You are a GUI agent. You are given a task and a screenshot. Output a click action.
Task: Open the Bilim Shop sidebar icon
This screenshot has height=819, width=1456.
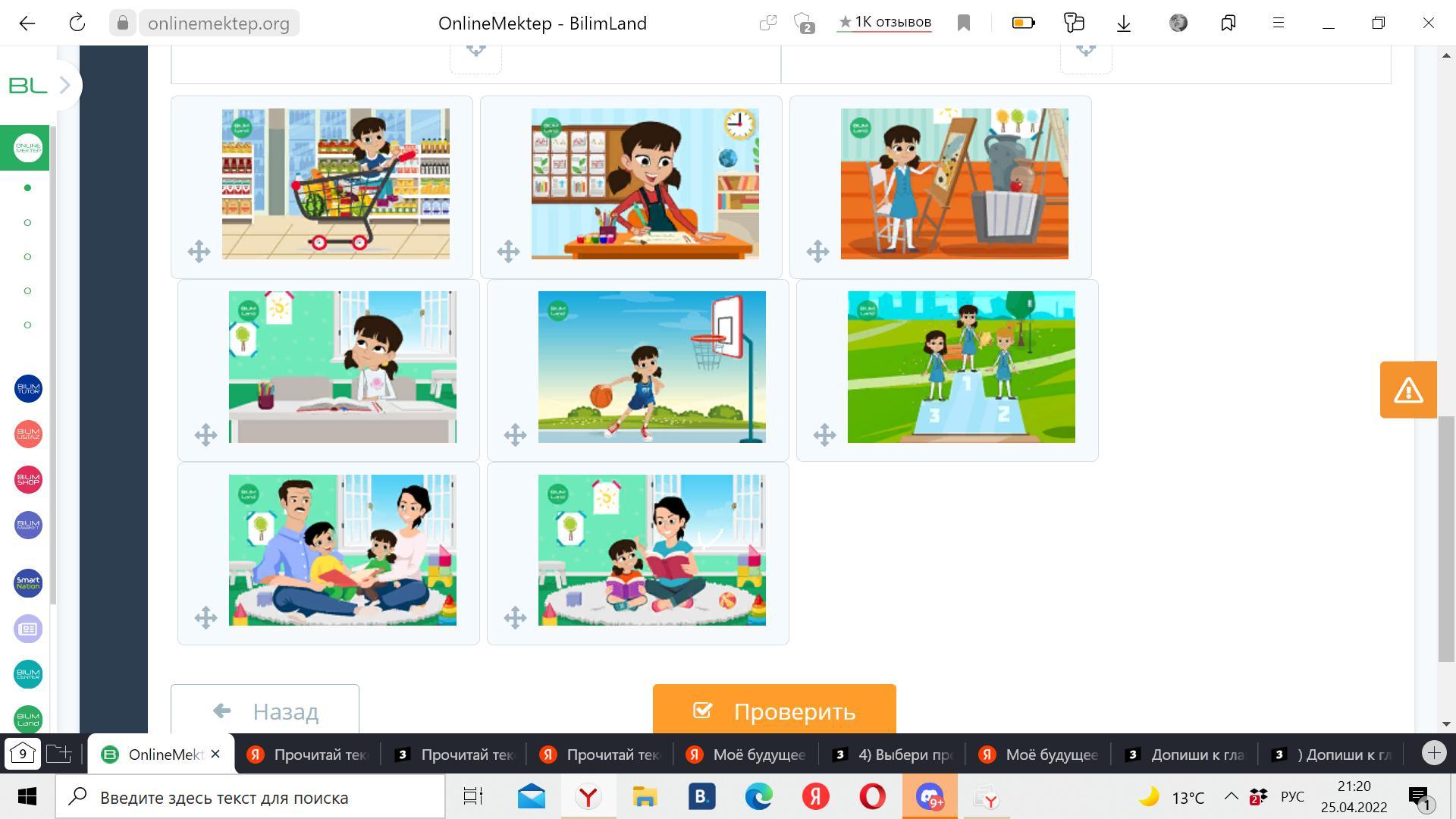point(28,480)
